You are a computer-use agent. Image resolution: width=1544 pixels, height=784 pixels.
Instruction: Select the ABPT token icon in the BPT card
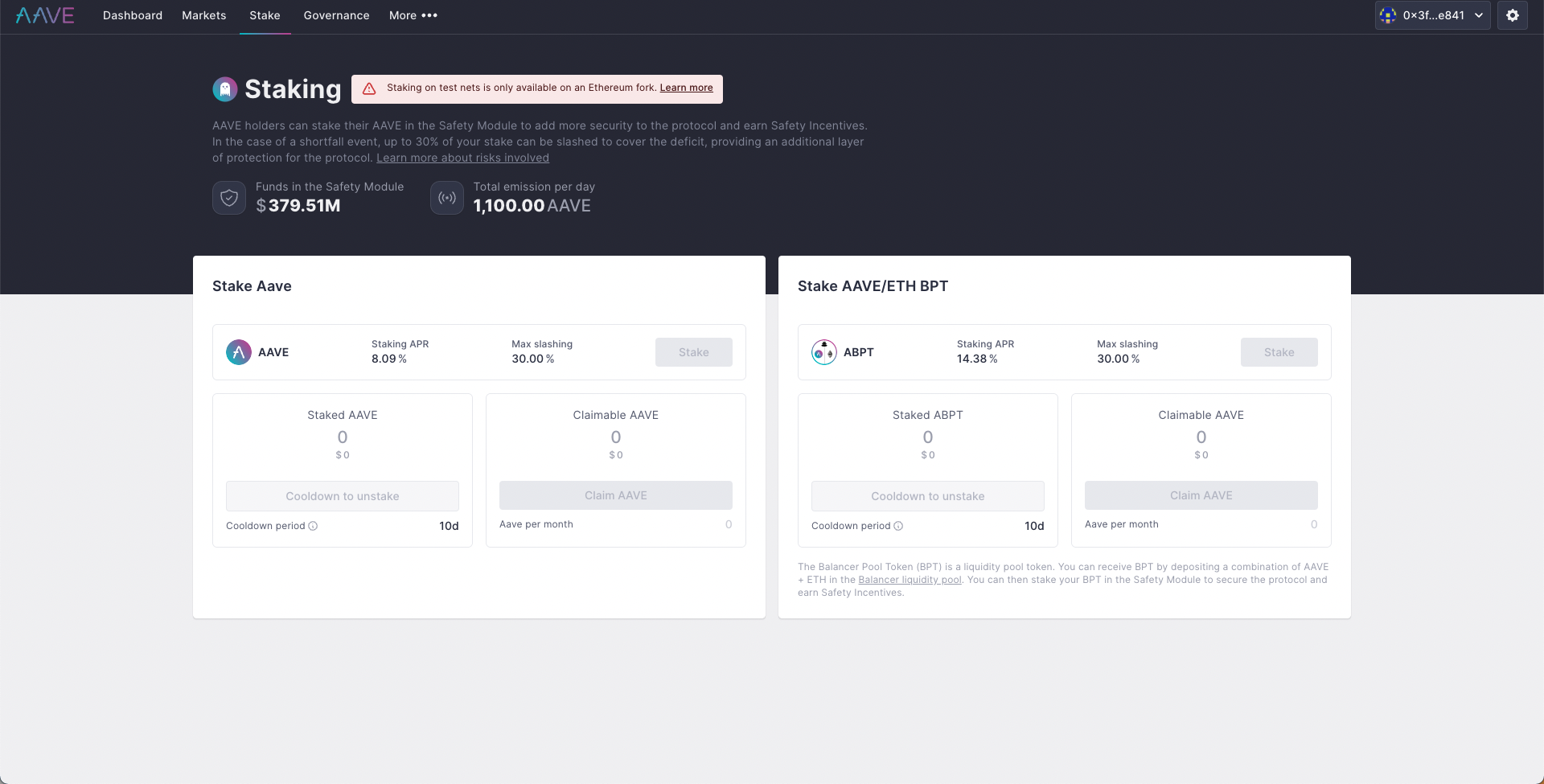(x=823, y=351)
